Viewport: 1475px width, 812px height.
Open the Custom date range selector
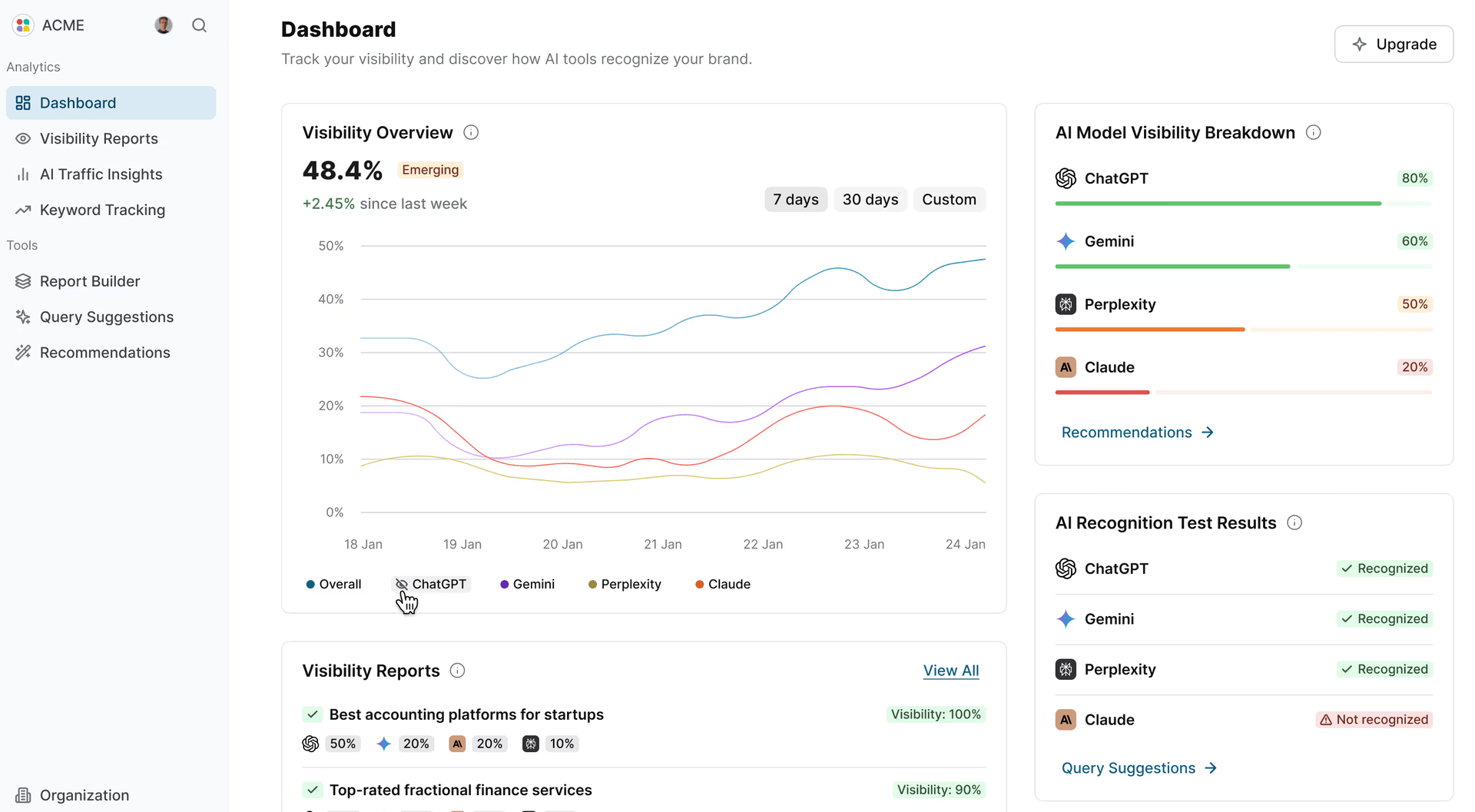pos(950,199)
